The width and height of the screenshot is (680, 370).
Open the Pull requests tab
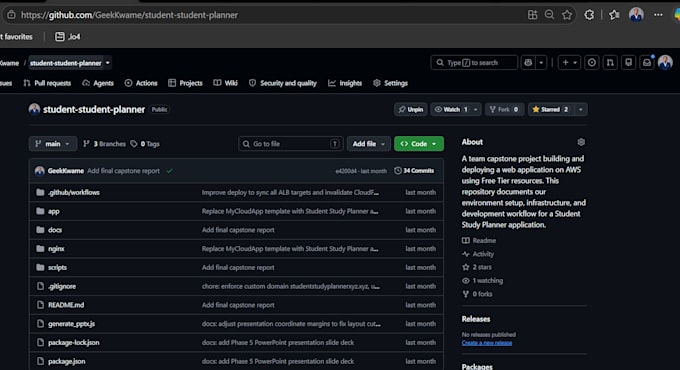point(47,83)
